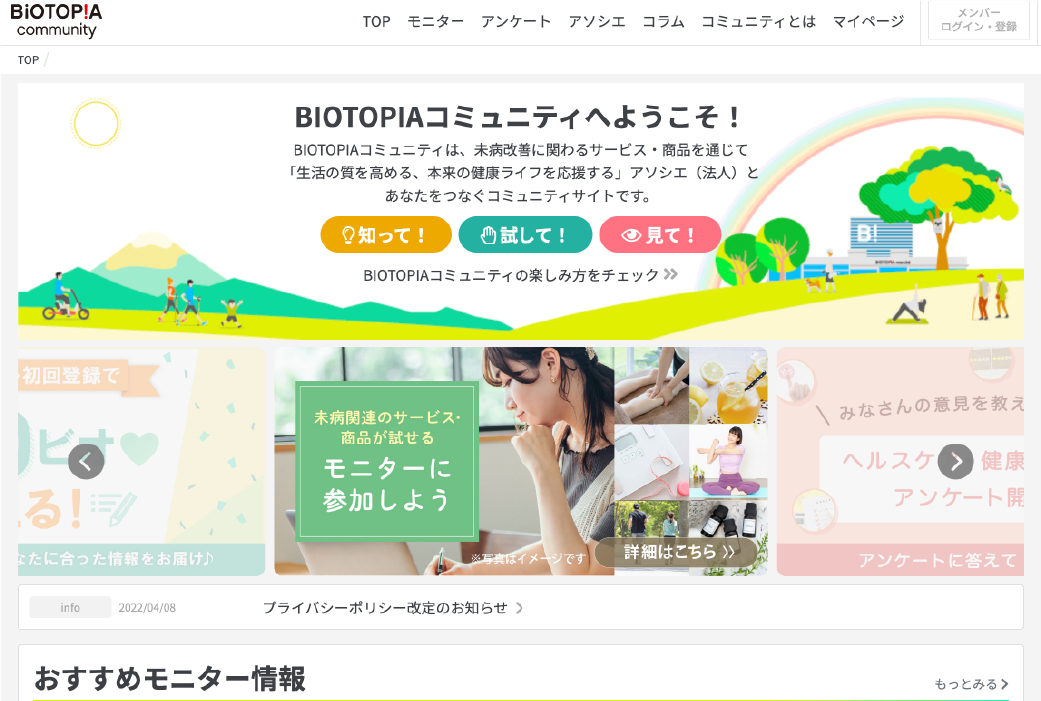Screen dimensions: 1041x701
Task: Click もっとみる link for monitor info
Action: coord(971,684)
